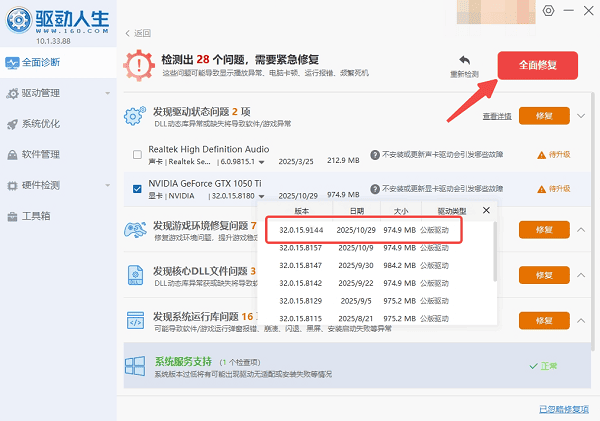Open the 查看详情 link
The width and height of the screenshot is (600, 421).
(x=497, y=116)
